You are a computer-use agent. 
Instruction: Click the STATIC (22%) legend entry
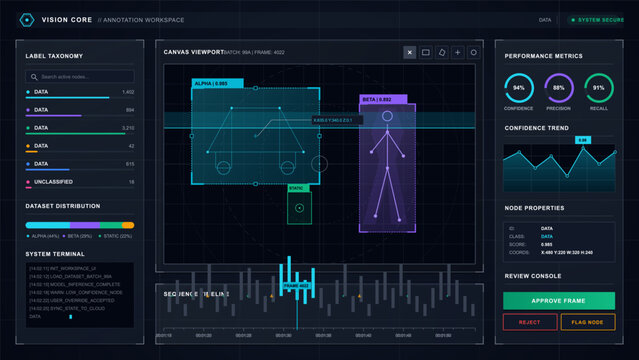[x=115, y=236]
